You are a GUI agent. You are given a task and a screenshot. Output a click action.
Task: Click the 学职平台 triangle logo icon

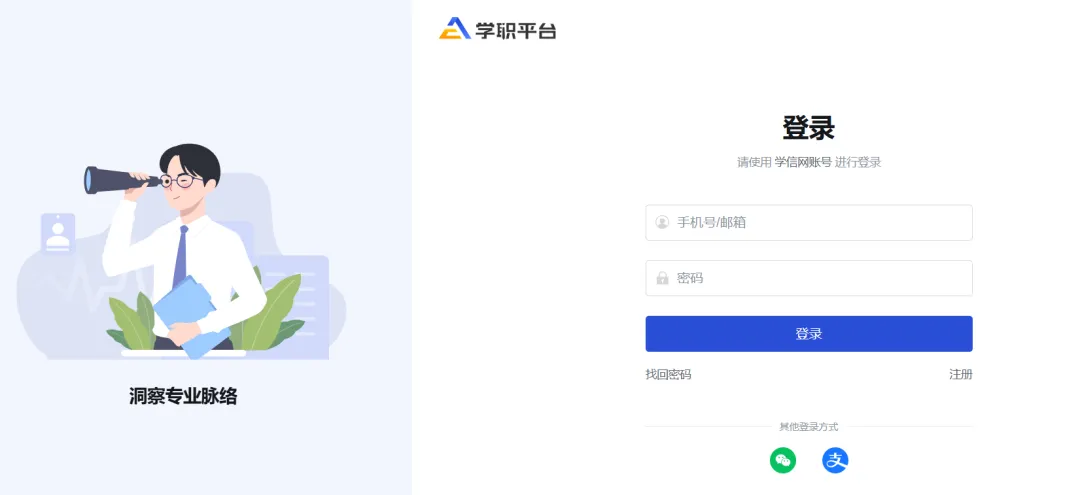point(454,29)
